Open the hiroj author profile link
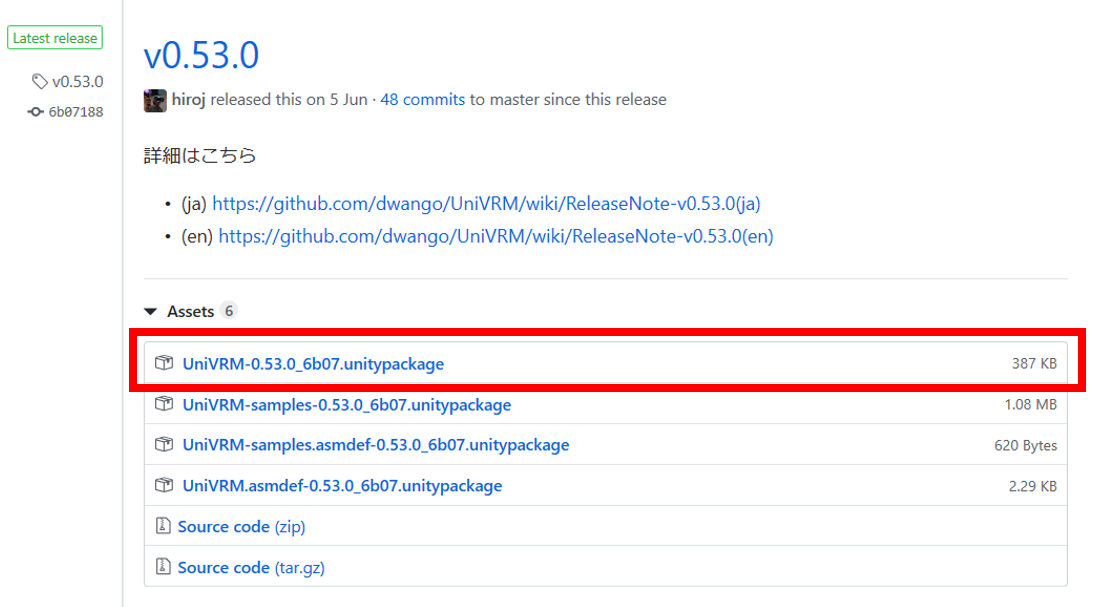The height and width of the screenshot is (607, 1100). (x=189, y=100)
